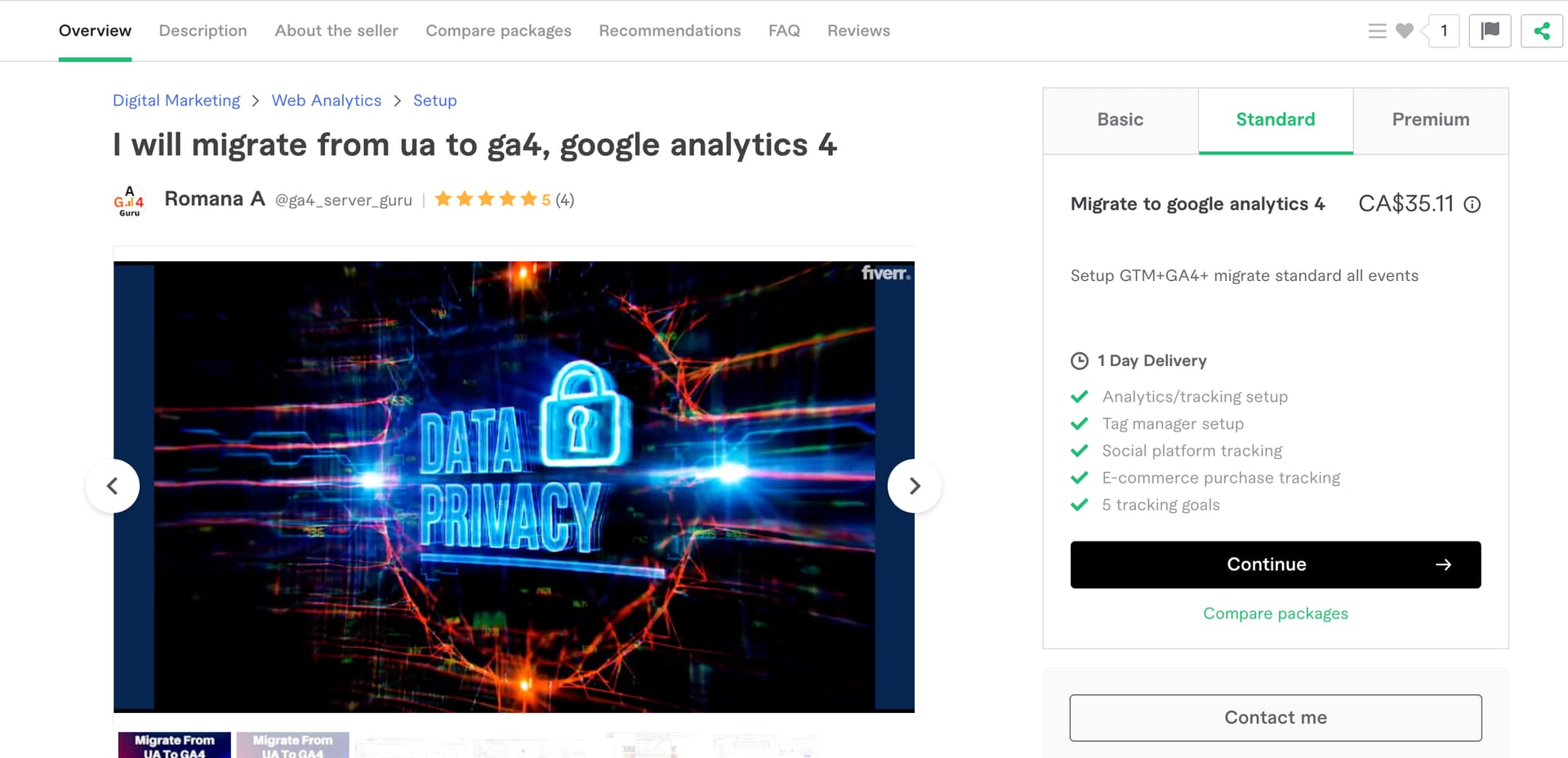Click the heart favorite icon

(1405, 31)
